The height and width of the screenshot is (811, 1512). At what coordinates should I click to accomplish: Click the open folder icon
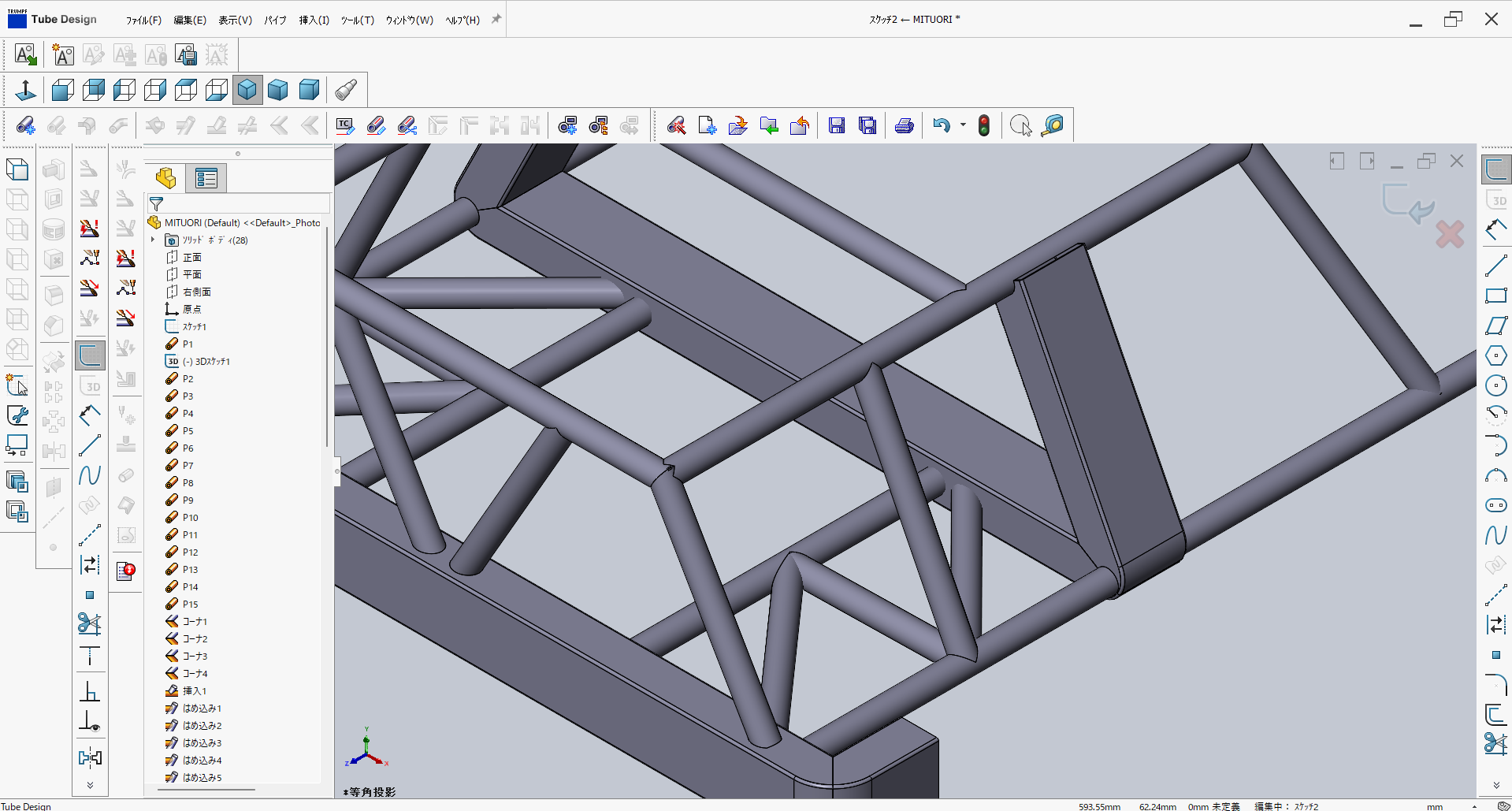point(737,125)
